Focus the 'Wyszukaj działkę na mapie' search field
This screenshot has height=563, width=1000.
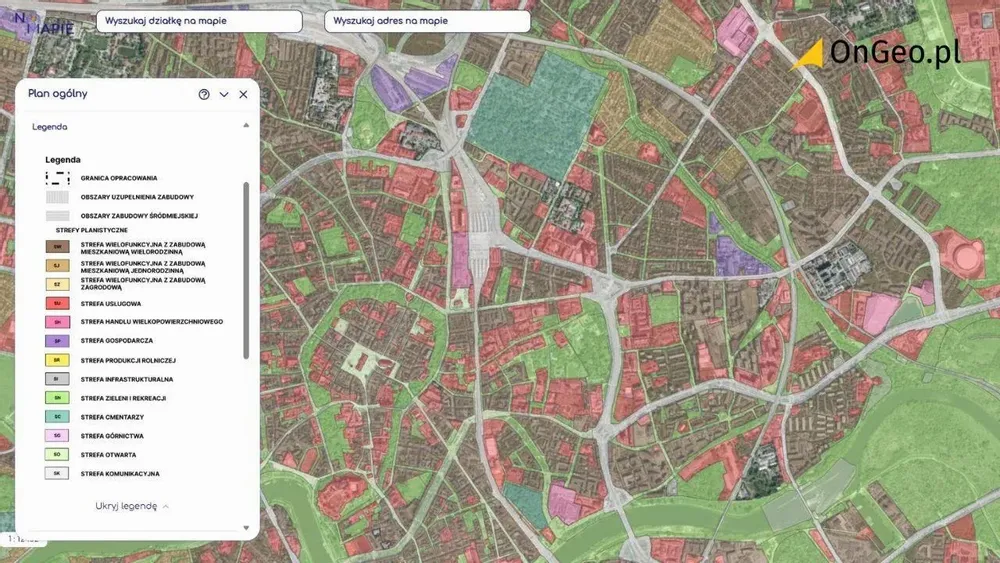199,21
